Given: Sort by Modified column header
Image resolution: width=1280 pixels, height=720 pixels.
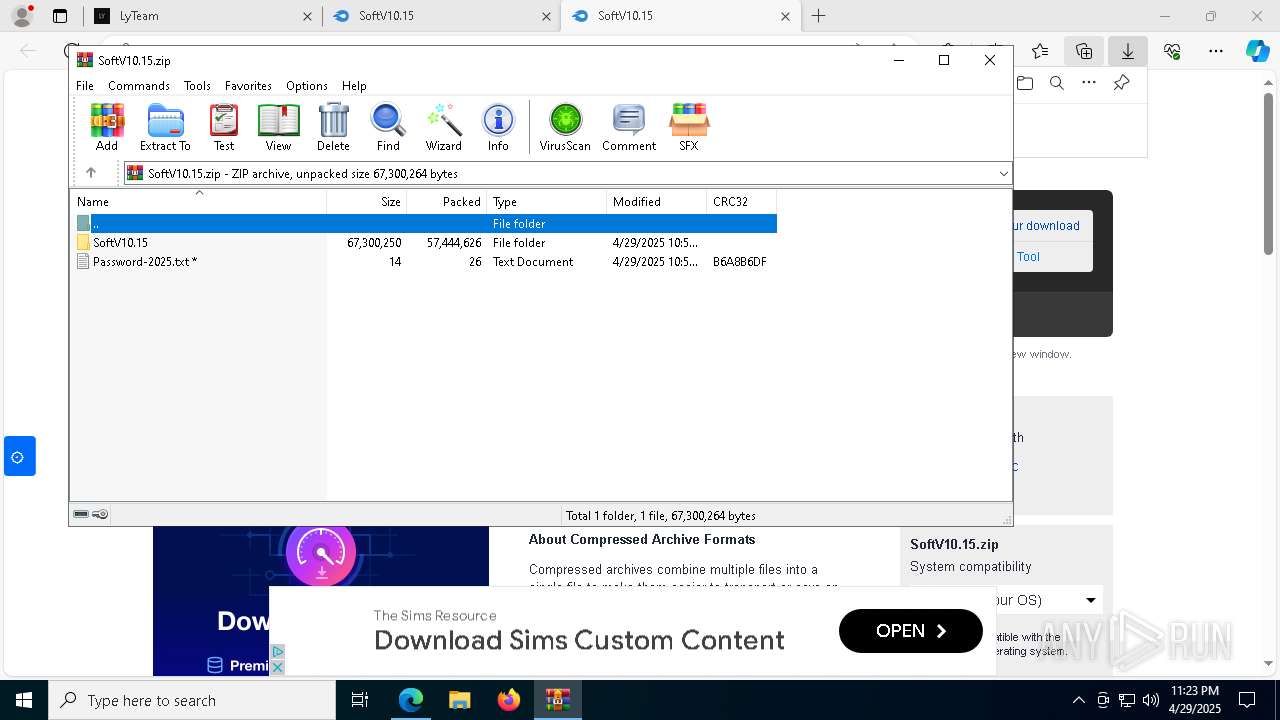Looking at the screenshot, I should [x=656, y=202].
